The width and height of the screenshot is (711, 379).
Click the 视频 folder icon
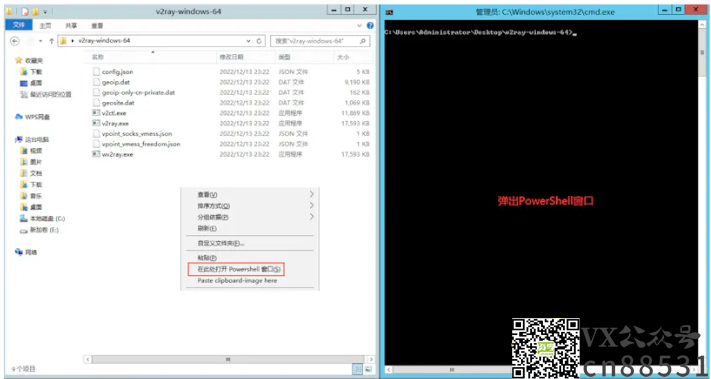coord(24,151)
